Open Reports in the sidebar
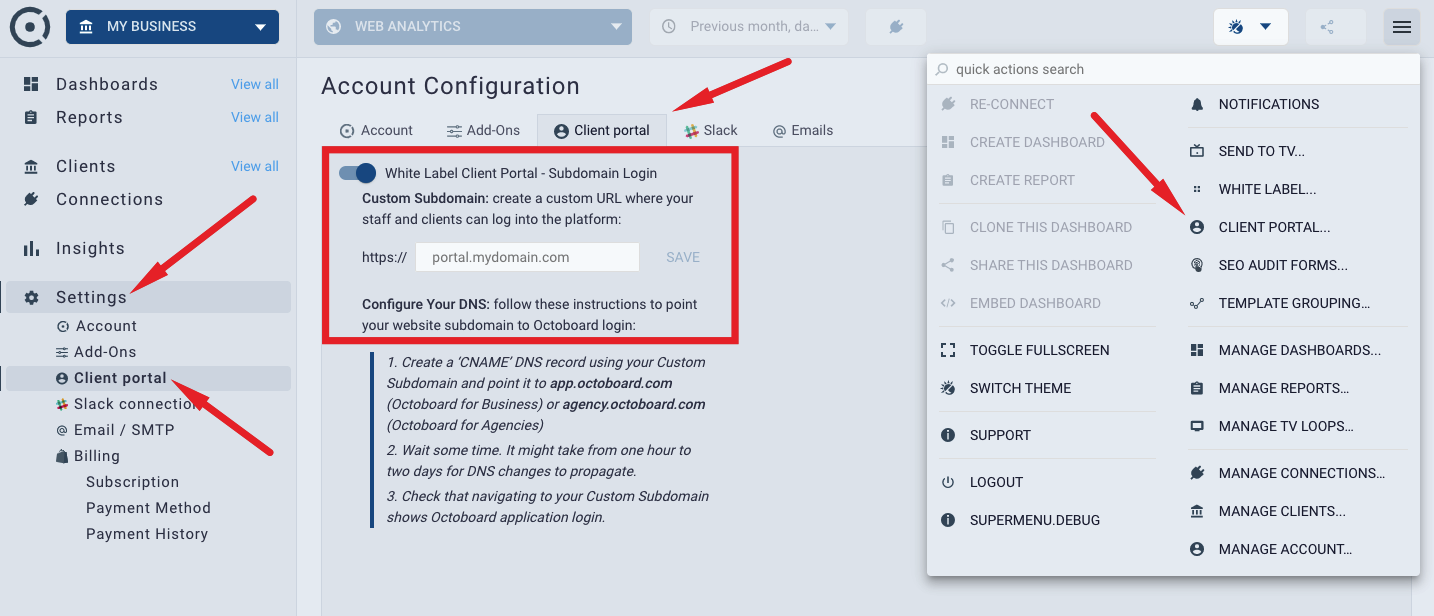 (x=89, y=117)
